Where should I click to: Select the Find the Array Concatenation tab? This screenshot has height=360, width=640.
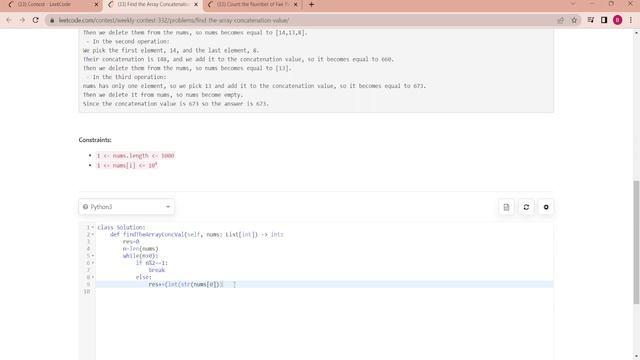click(x=153, y=4)
